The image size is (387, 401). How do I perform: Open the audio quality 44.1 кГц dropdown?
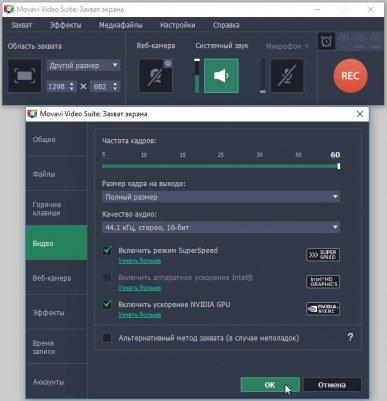pos(221,228)
